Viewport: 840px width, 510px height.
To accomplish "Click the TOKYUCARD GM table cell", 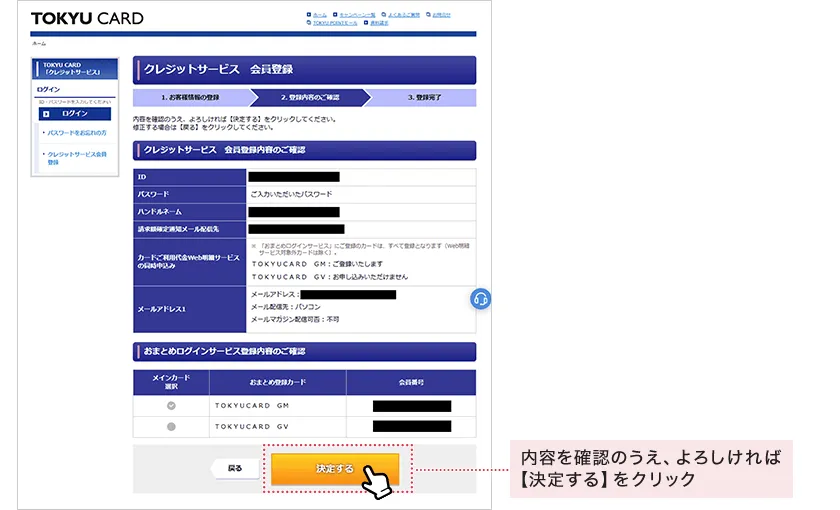I will [x=278, y=406].
